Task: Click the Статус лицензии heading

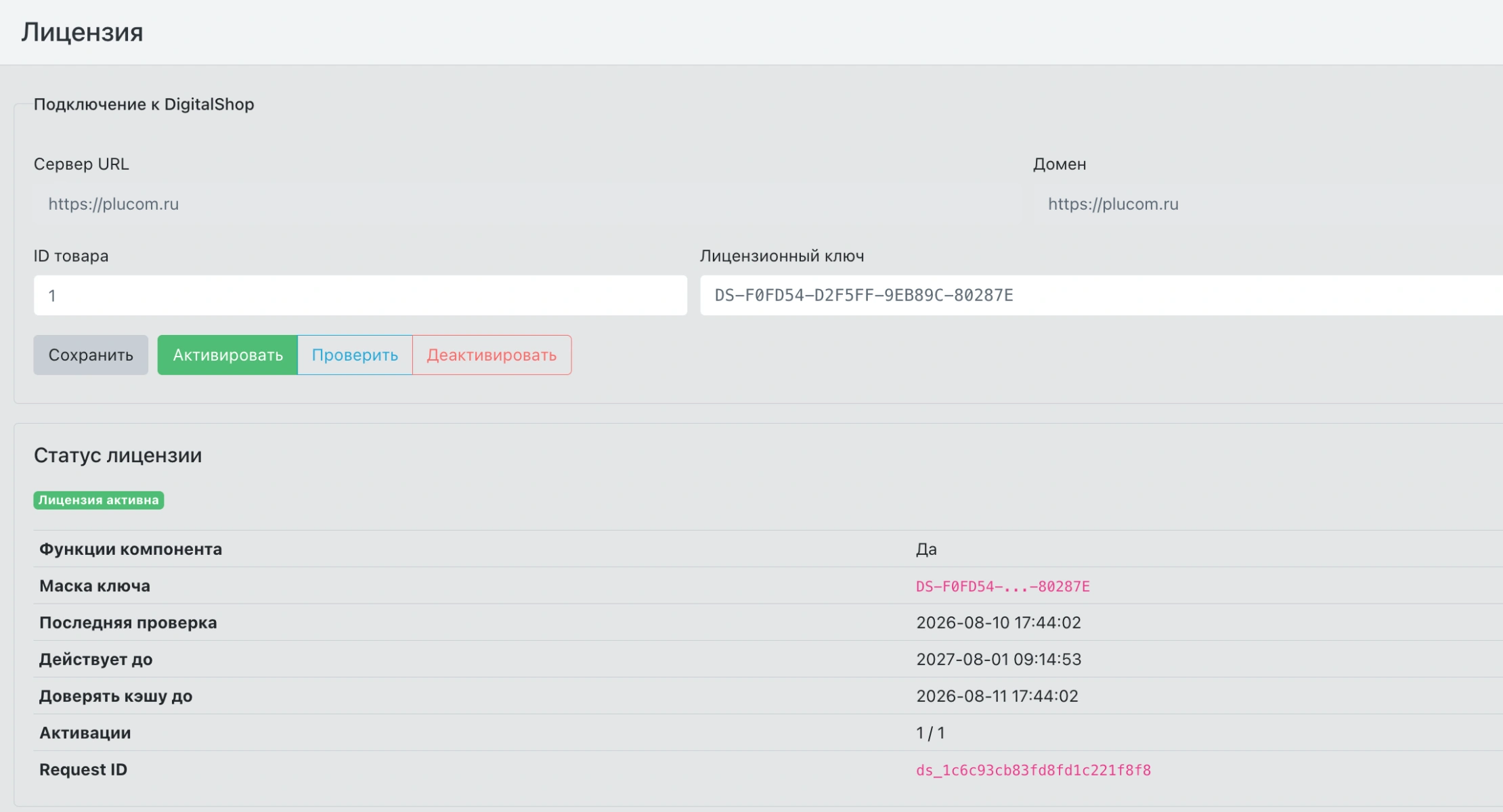Action: [118, 455]
